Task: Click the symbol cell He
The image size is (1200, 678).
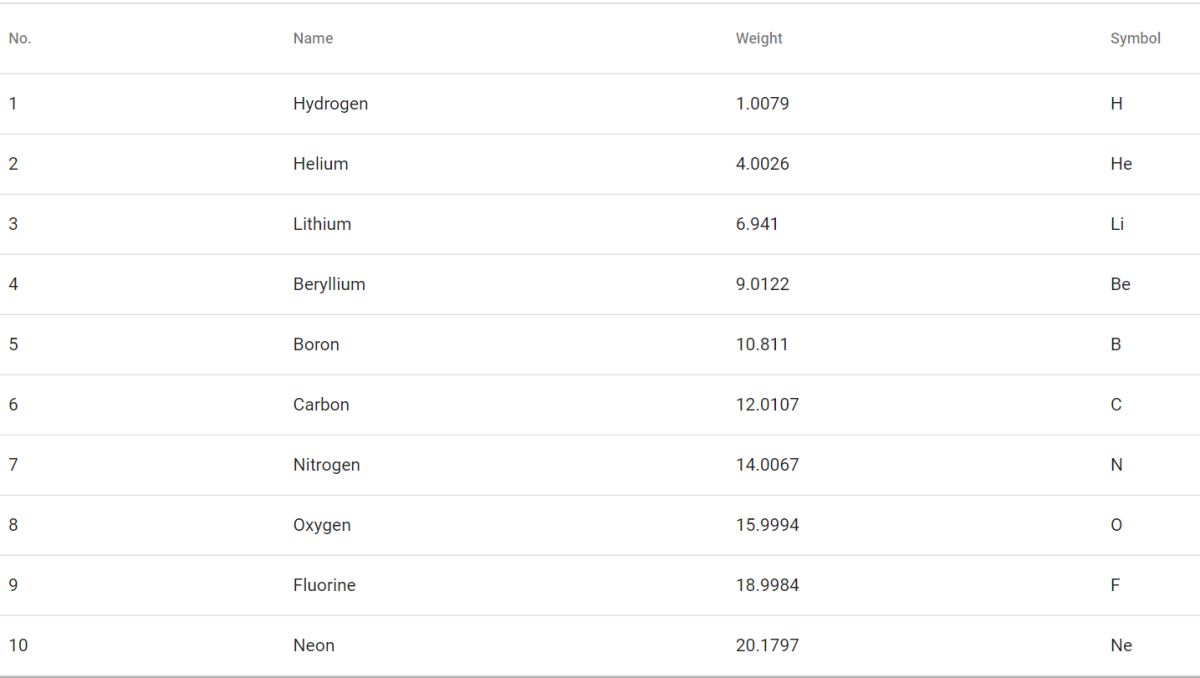Action: coord(1121,164)
